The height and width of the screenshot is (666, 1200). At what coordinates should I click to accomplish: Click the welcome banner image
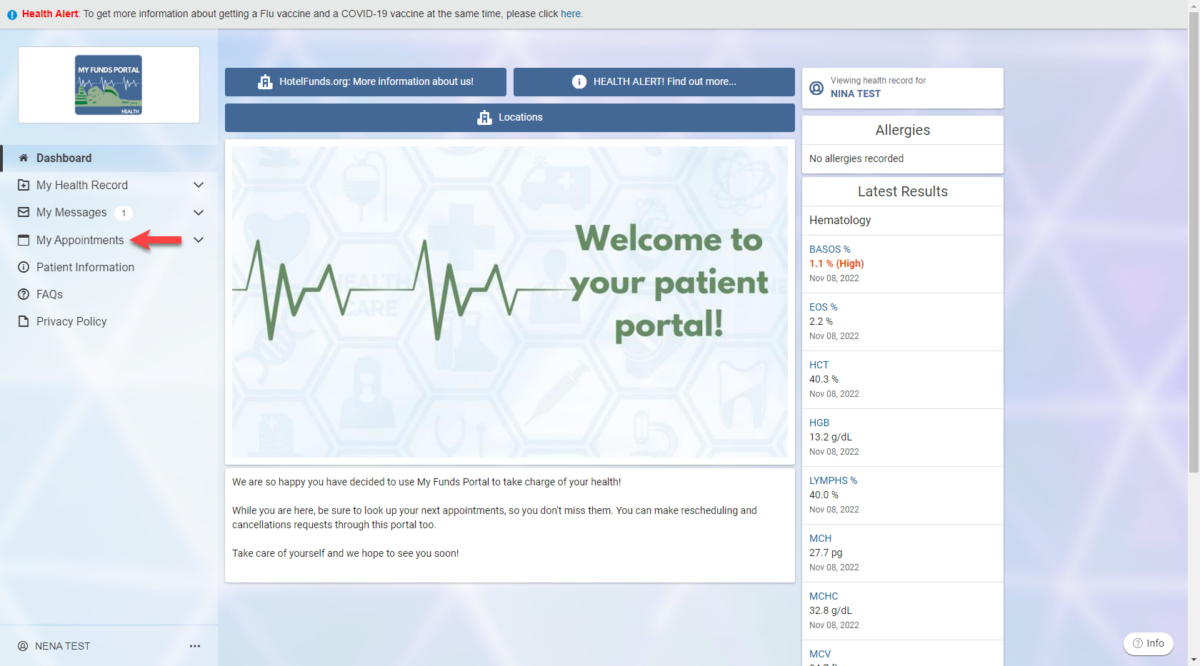coord(510,302)
